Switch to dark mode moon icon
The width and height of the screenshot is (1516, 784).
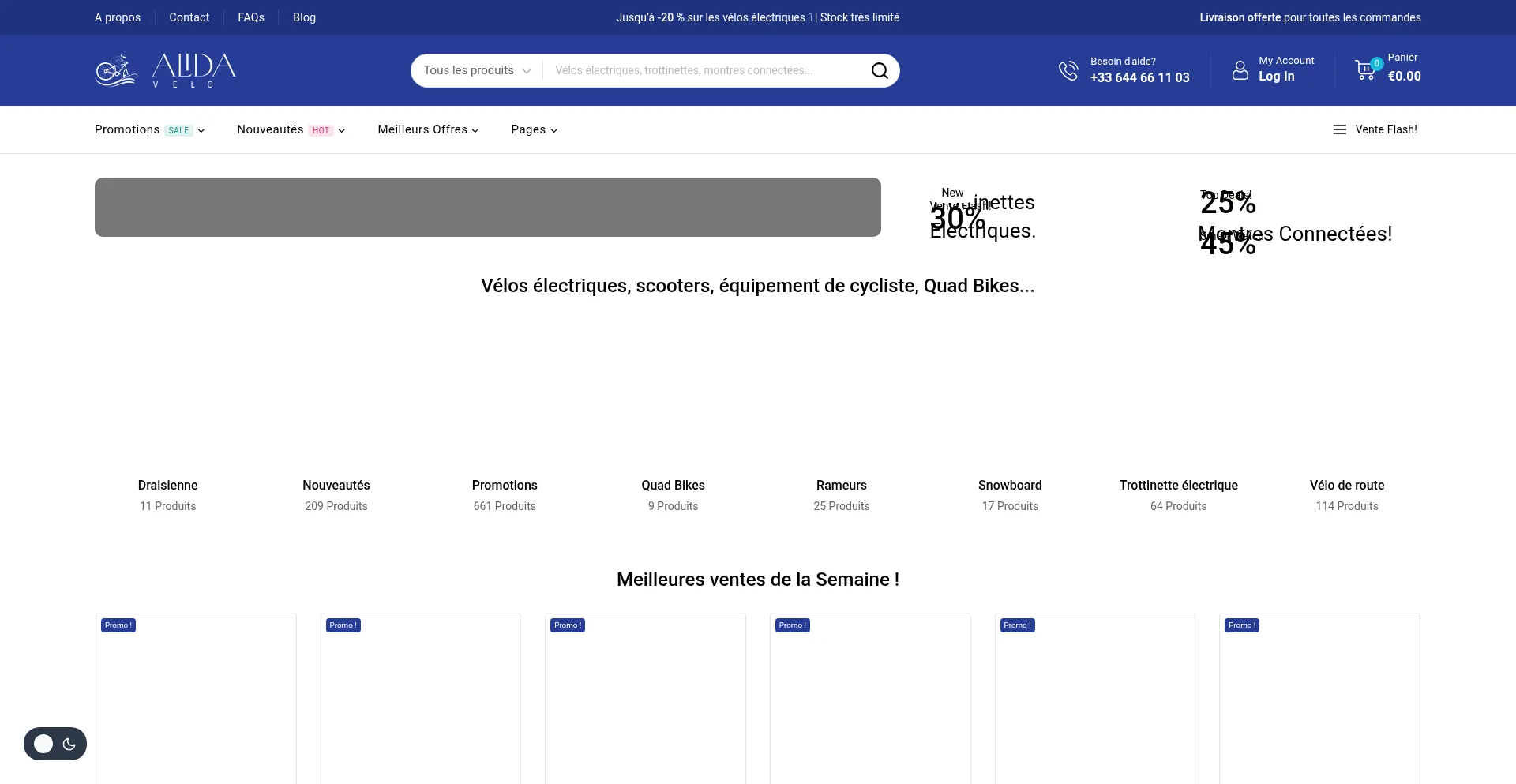pos(69,744)
